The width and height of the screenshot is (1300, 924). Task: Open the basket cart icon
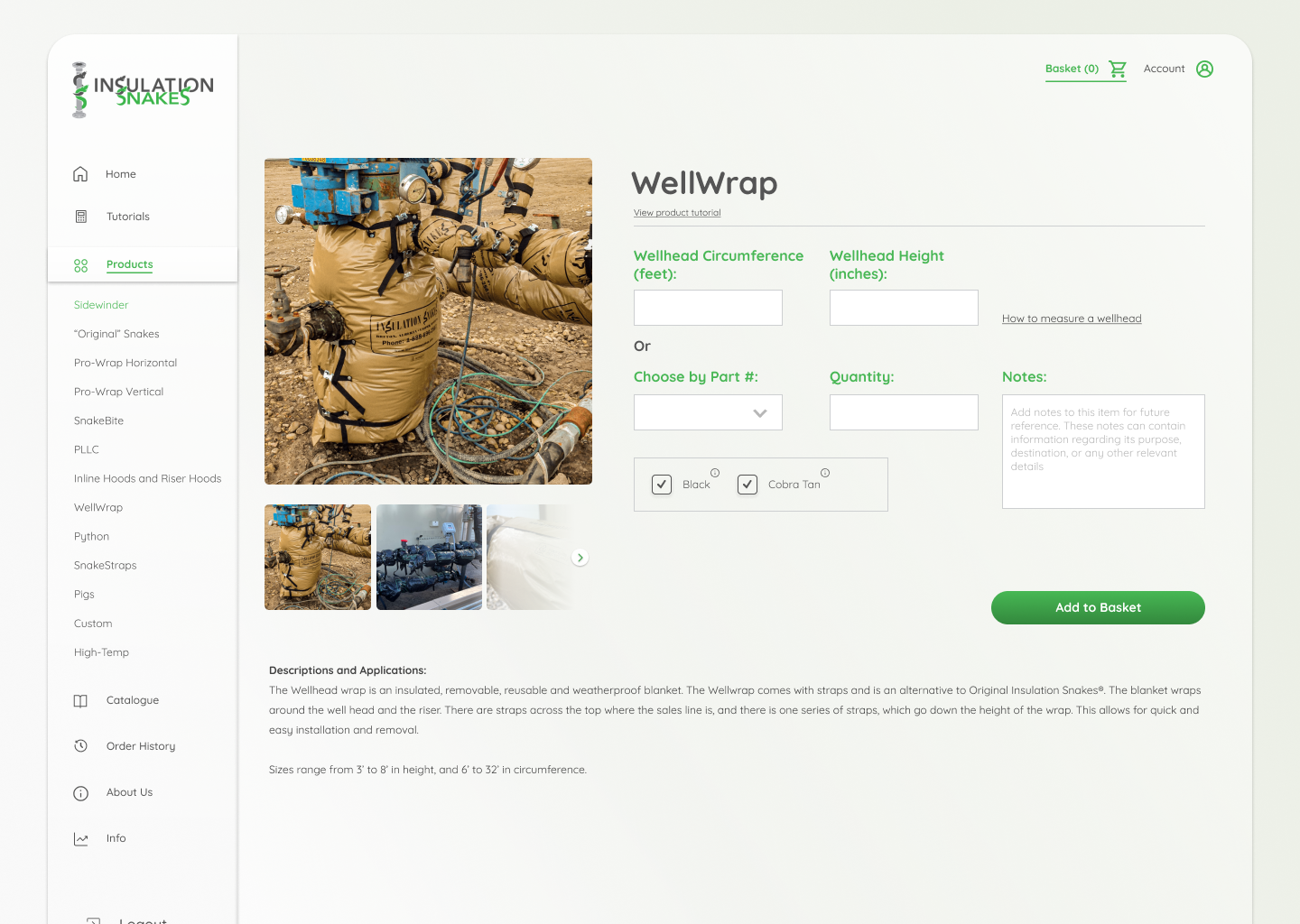1118,69
